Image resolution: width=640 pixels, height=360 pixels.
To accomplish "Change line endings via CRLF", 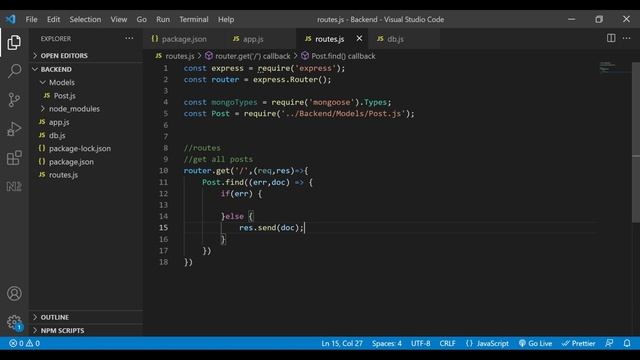I will tap(447, 343).
